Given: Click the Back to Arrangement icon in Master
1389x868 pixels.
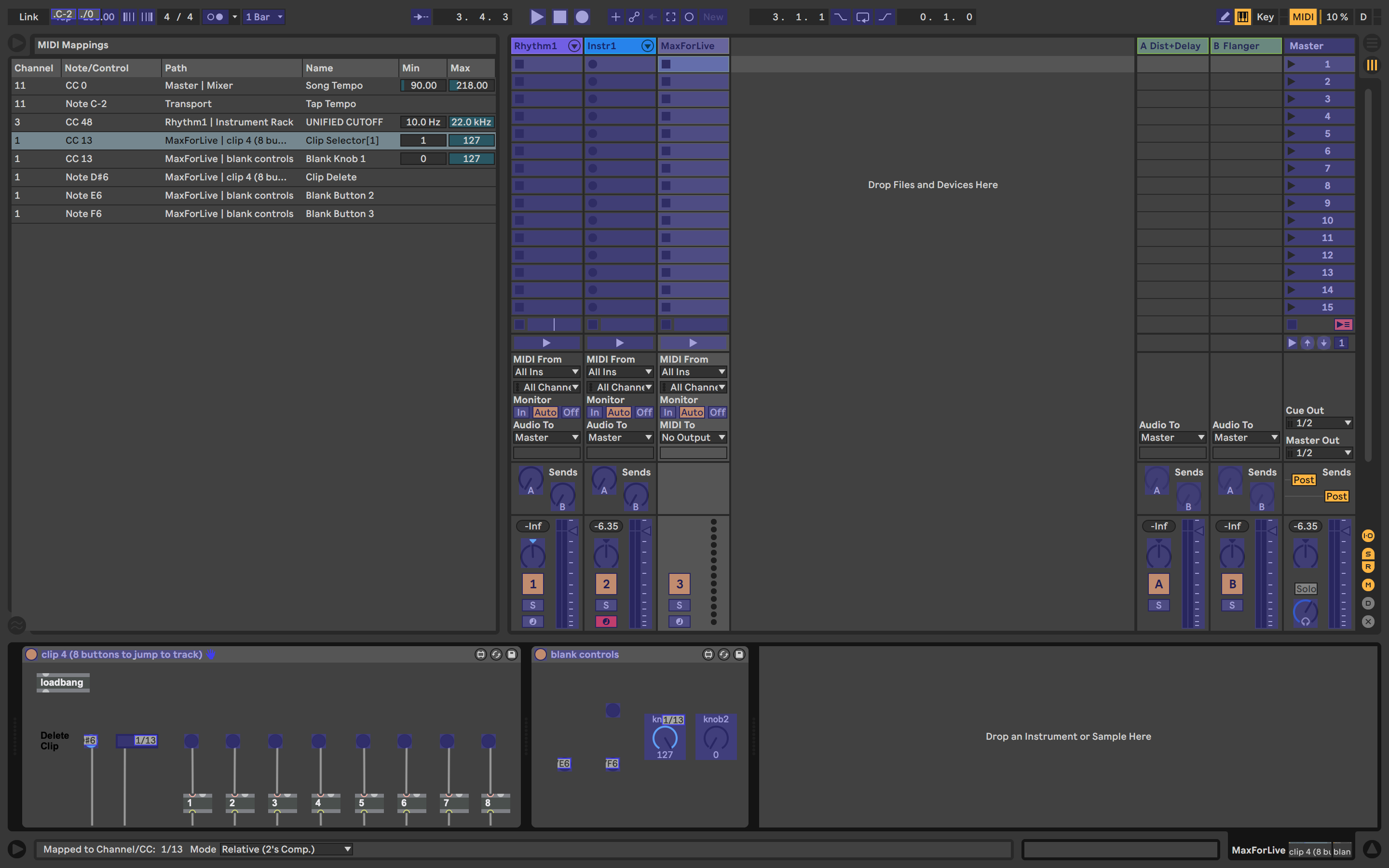Looking at the screenshot, I should point(1343,325).
